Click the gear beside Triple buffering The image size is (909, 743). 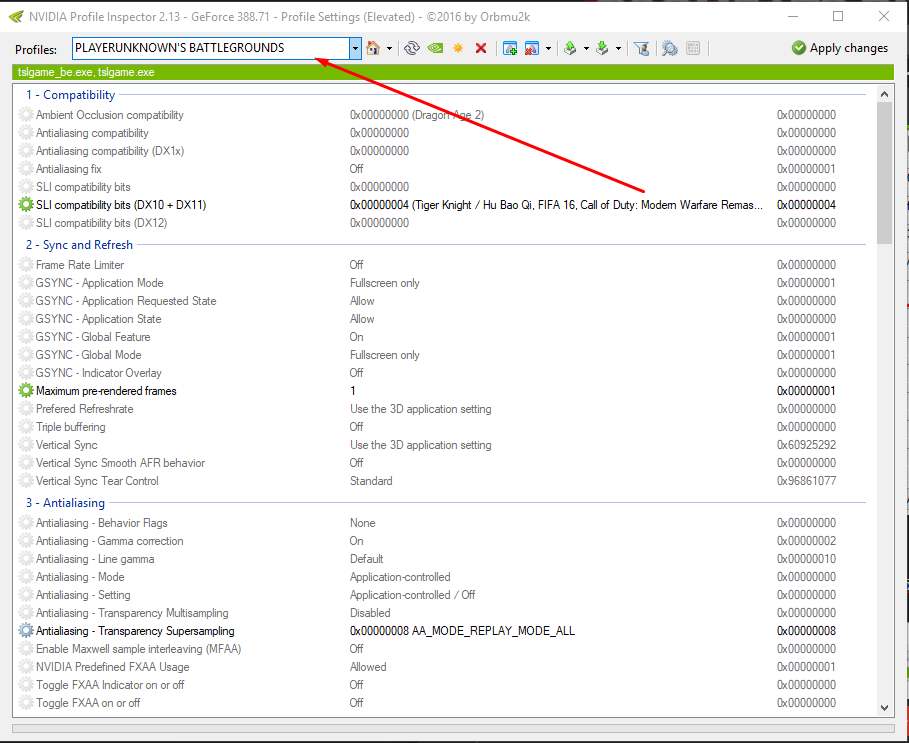26,427
